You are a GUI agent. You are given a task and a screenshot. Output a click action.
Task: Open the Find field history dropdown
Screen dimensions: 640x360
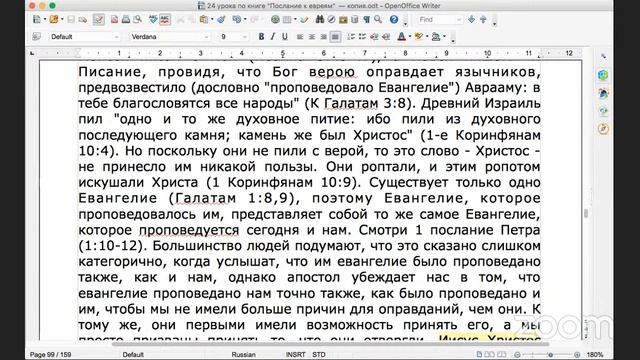coord(459,19)
